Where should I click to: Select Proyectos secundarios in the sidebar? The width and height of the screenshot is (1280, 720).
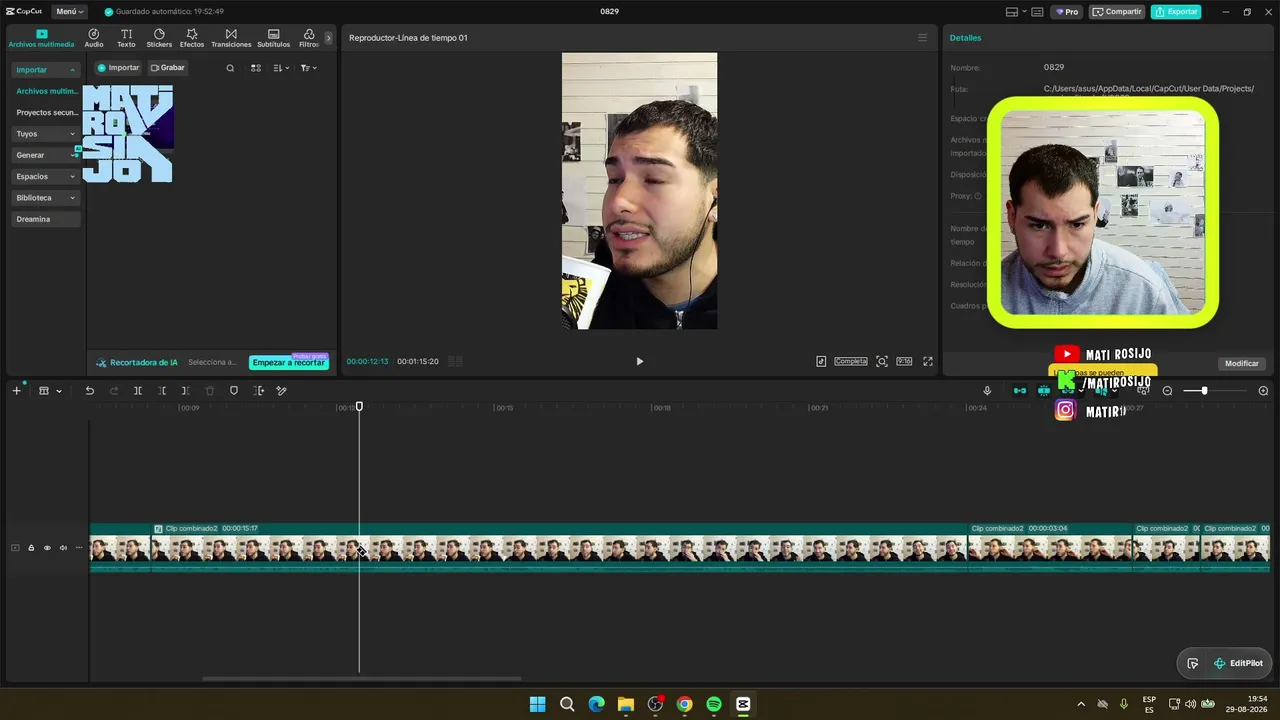coord(46,113)
